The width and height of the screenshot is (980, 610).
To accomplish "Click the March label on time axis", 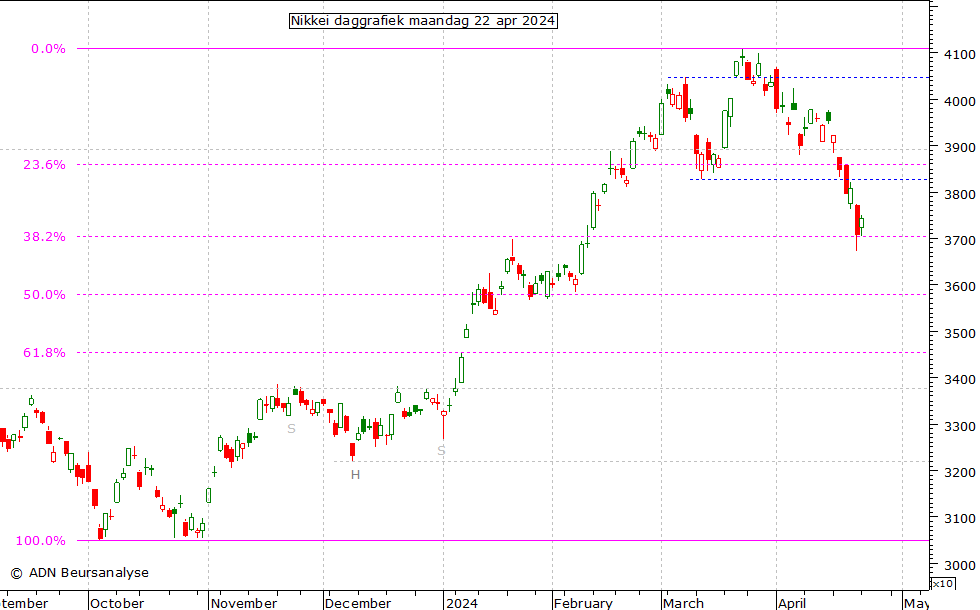I will [x=684, y=603].
